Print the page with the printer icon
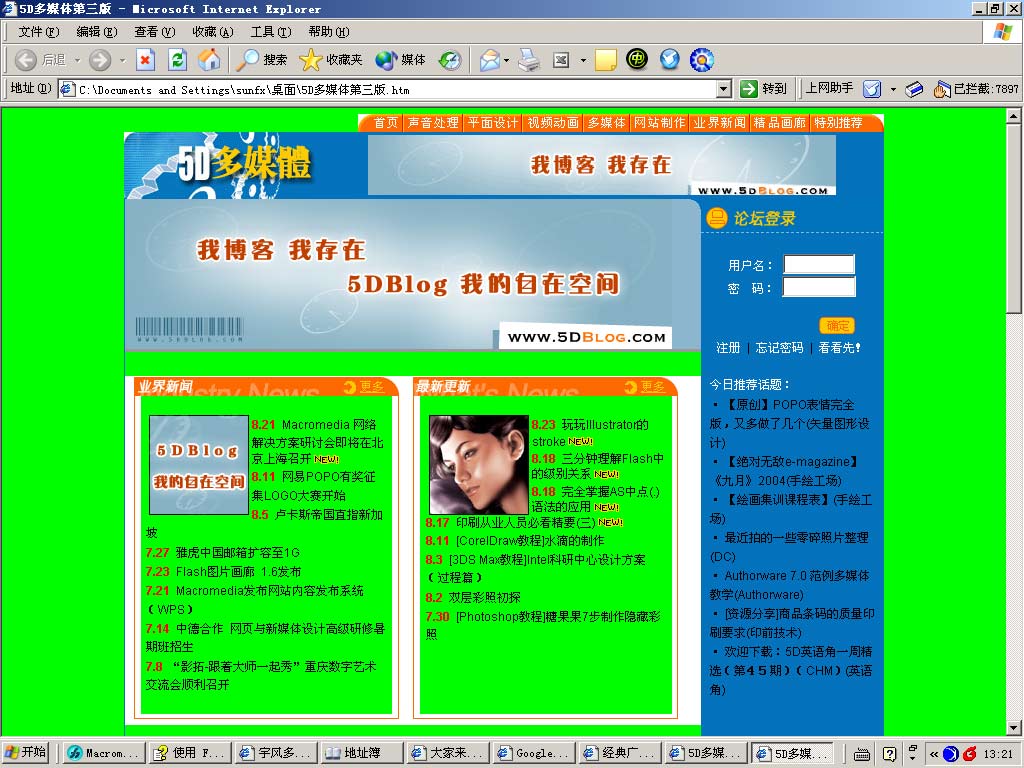The width and height of the screenshot is (1024, 768). tap(529, 60)
